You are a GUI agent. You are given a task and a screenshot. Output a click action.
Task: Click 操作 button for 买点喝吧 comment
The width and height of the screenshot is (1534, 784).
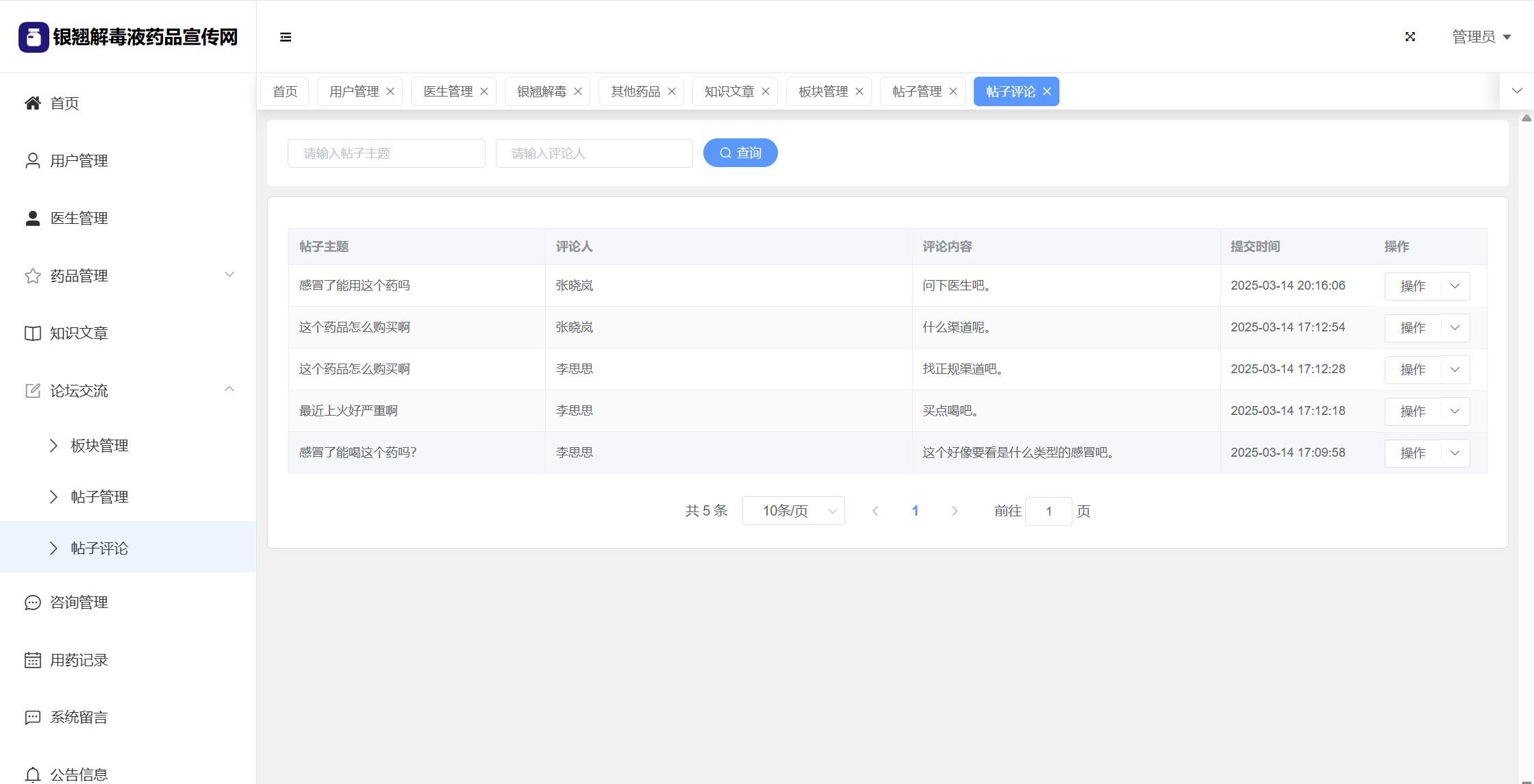[1413, 412]
